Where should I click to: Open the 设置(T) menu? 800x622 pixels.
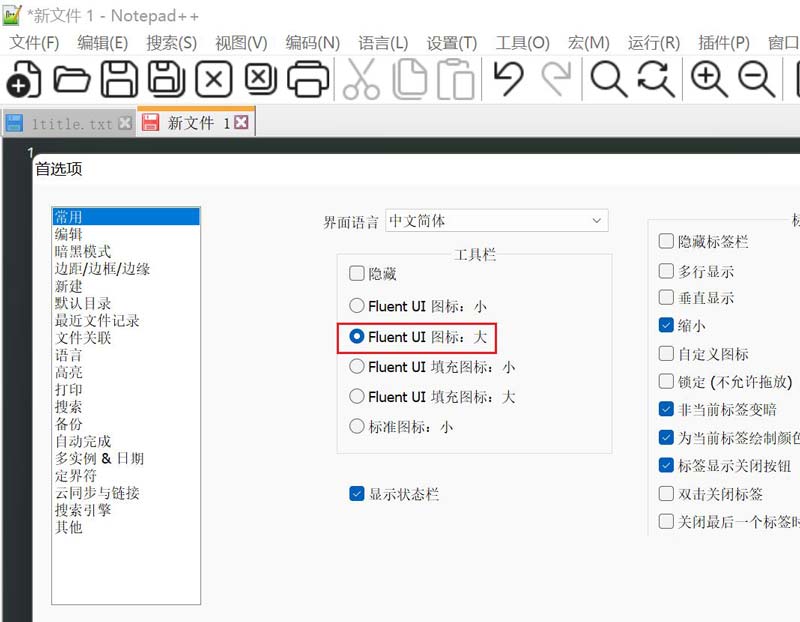[x=452, y=42]
